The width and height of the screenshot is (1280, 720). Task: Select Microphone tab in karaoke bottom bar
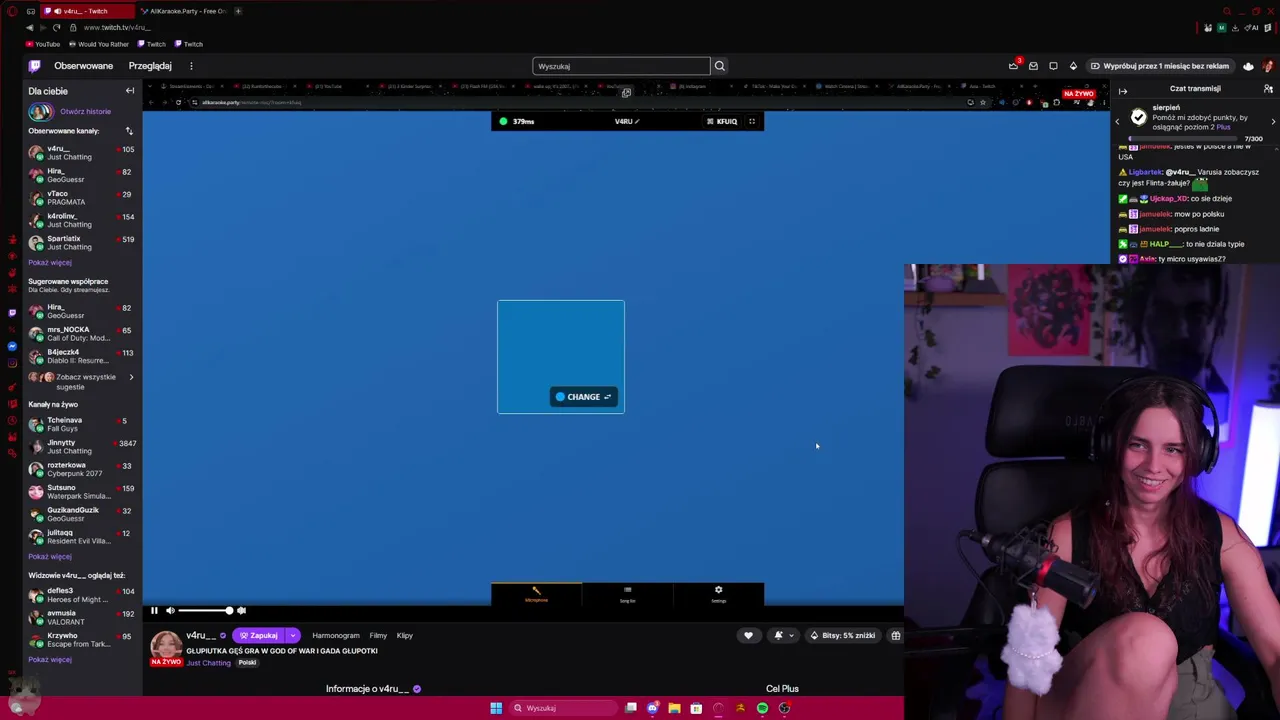[536, 594]
